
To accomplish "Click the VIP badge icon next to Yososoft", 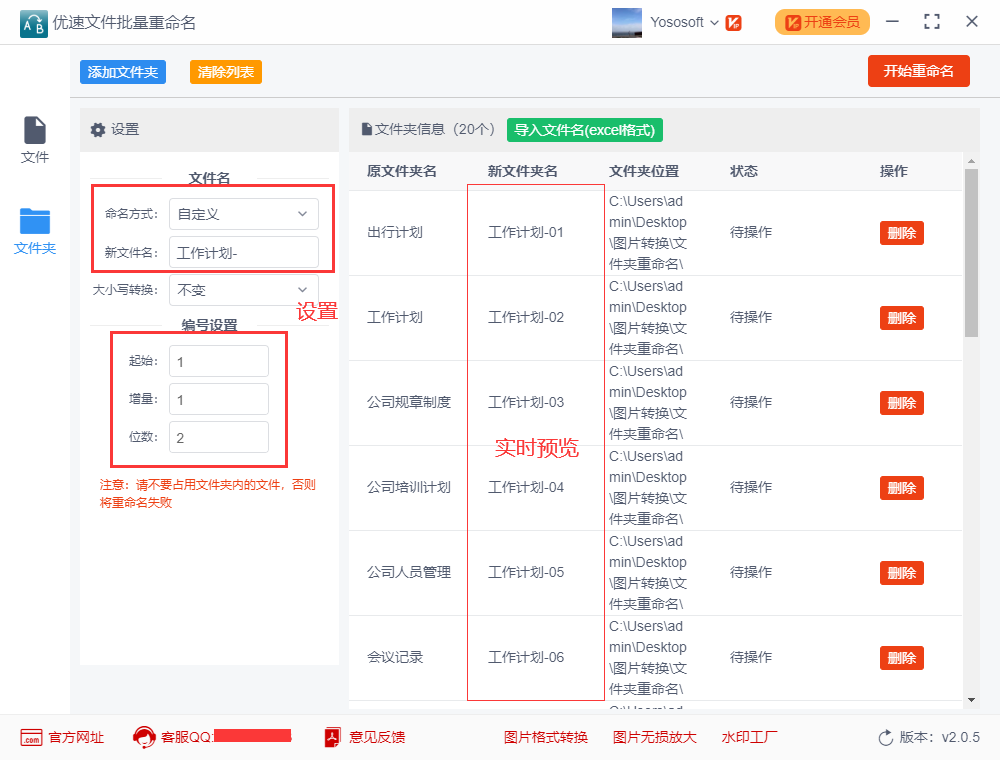I will (733, 23).
